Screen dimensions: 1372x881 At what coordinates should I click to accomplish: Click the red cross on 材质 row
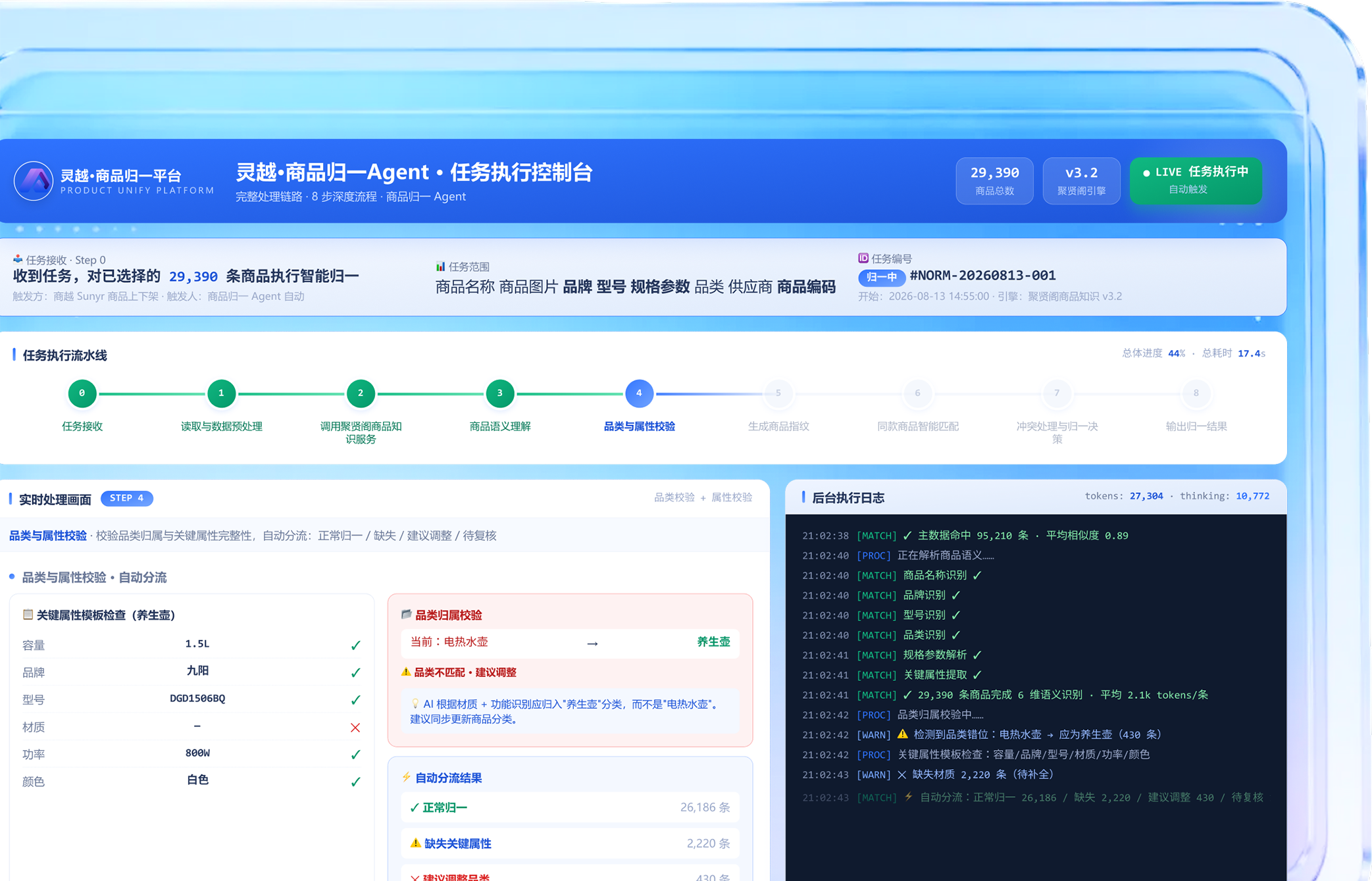click(x=355, y=727)
